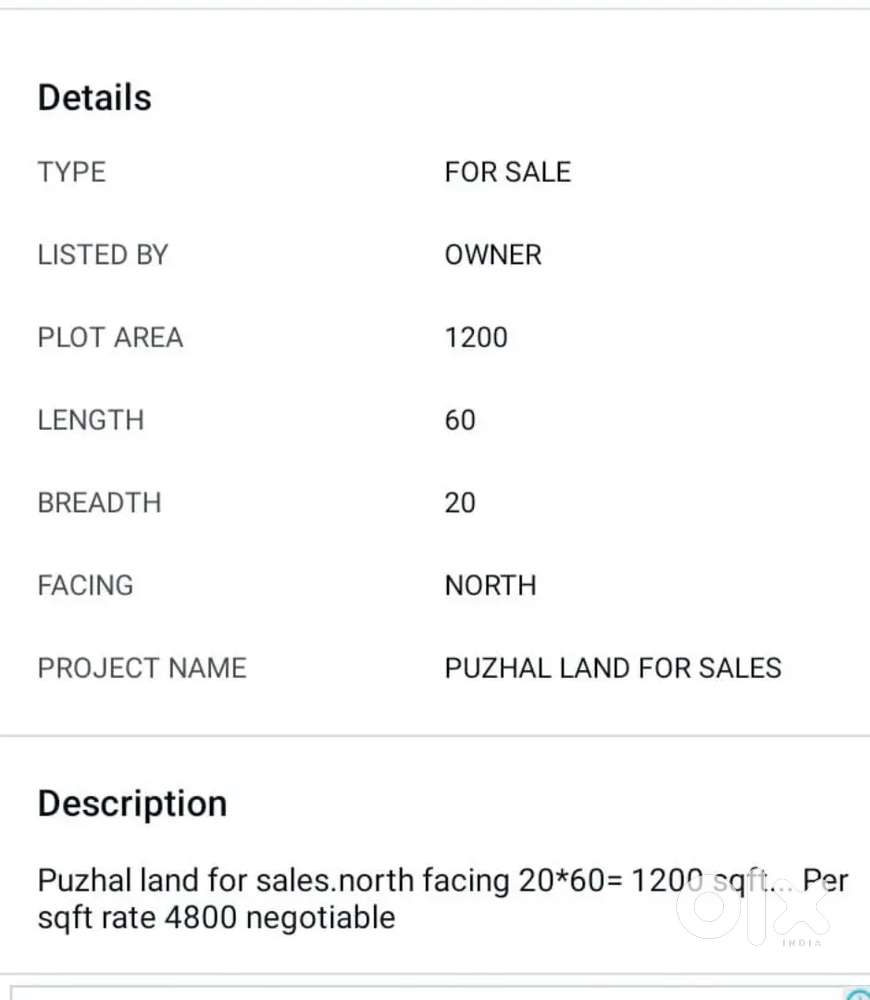The width and height of the screenshot is (870, 1000).
Task: Select the TYPE field label
Action: tap(72, 172)
